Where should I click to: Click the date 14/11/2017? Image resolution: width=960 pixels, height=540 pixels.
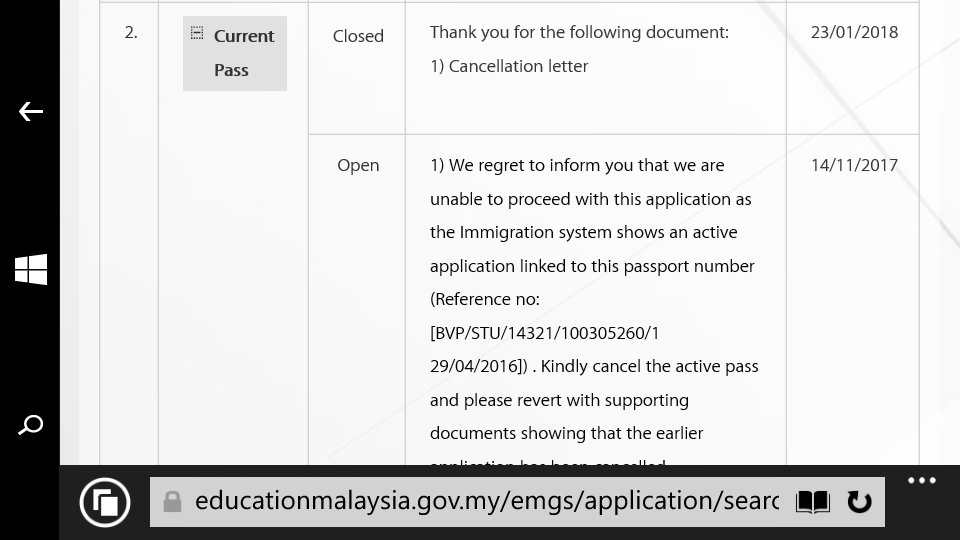[854, 166]
